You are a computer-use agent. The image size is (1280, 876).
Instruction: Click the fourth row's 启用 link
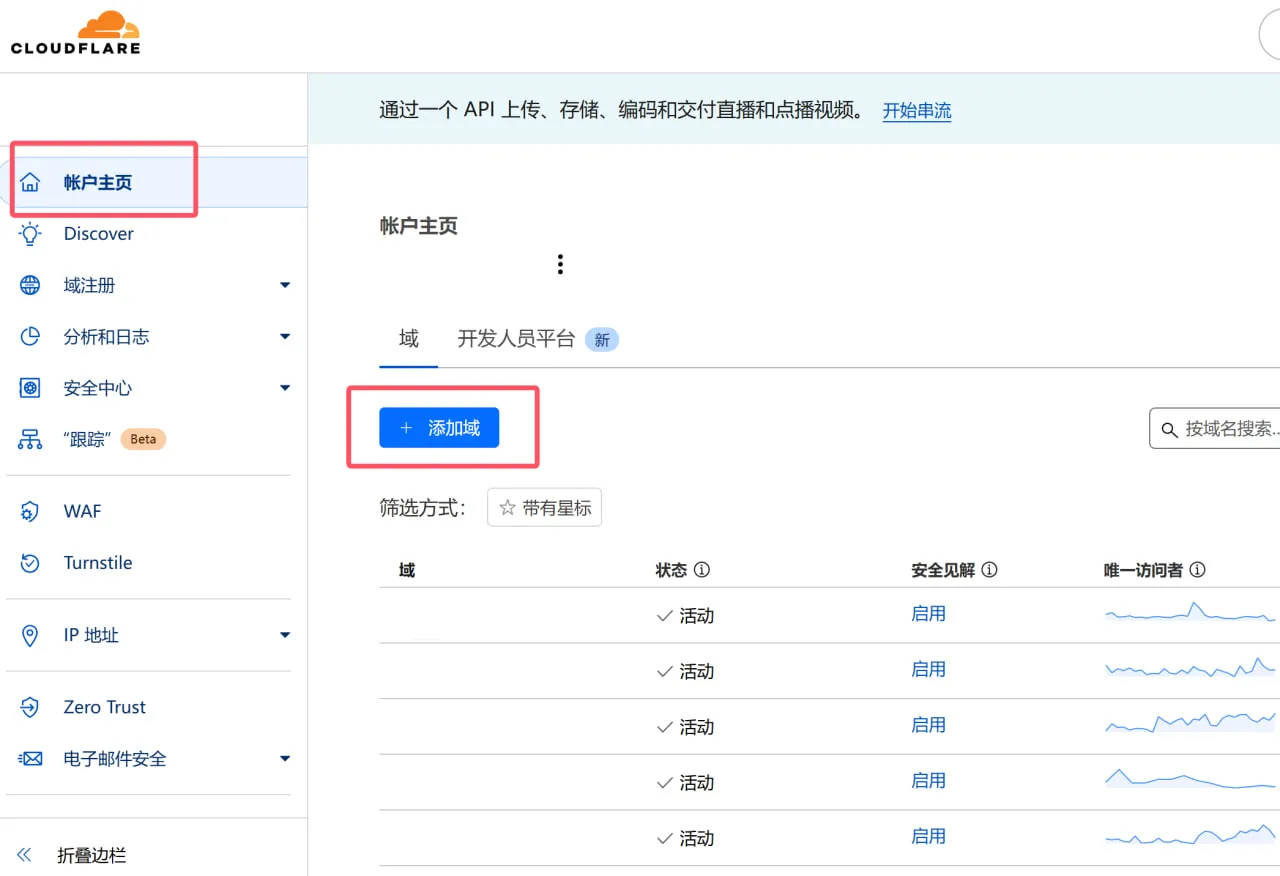point(928,781)
